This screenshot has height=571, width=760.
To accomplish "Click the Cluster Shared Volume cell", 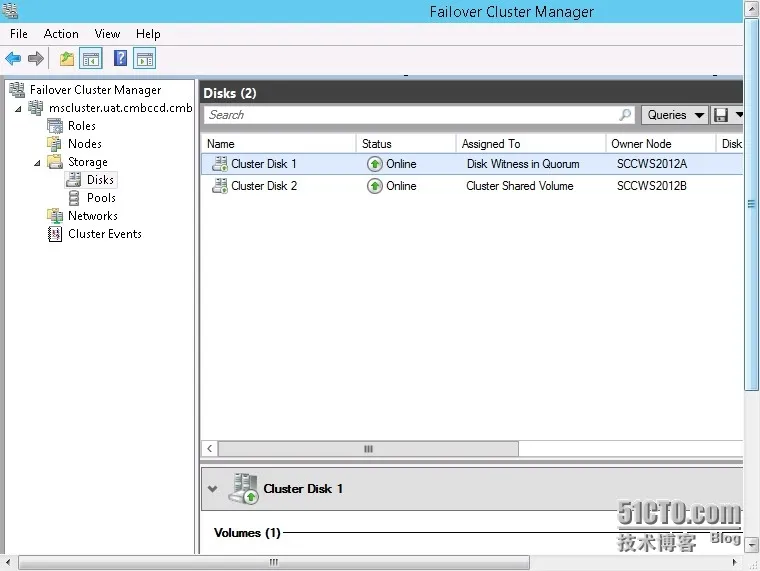I will click(x=520, y=186).
